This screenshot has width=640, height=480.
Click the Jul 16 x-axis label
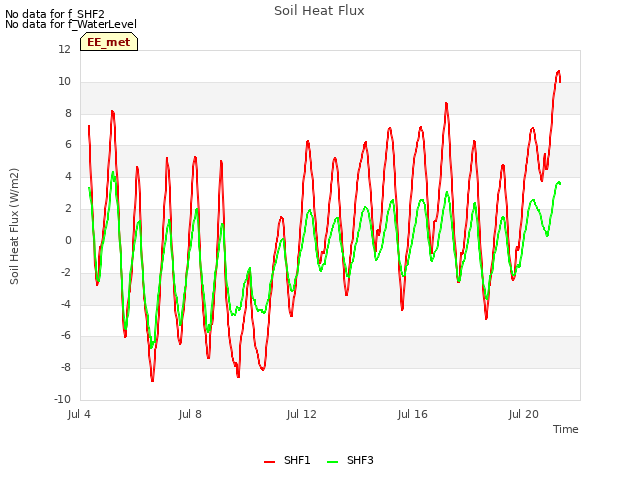pyautogui.click(x=413, y=414)
